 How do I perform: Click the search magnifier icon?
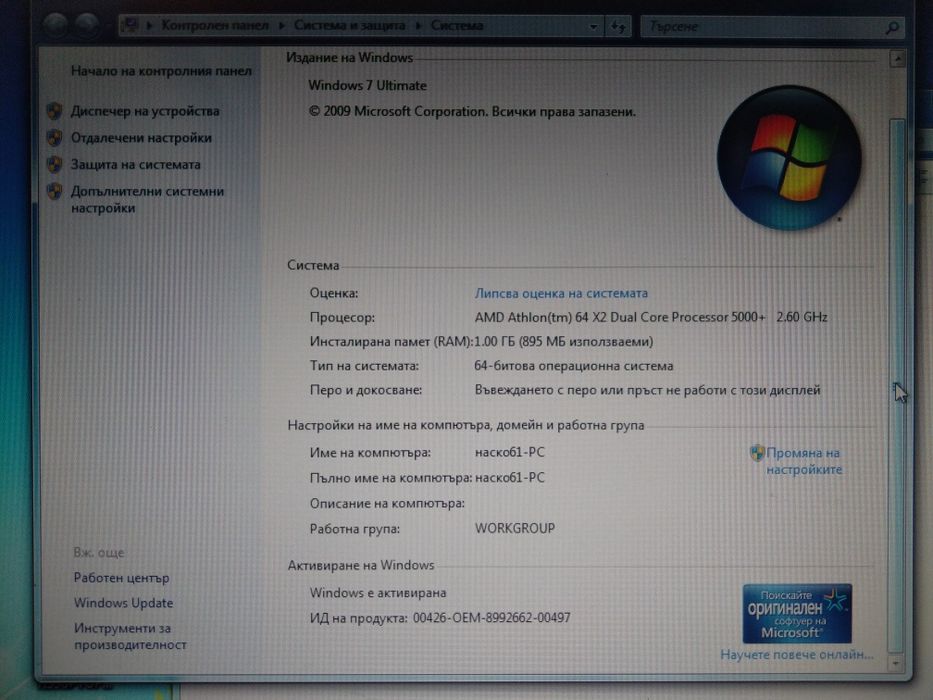(x=892, y=27)
